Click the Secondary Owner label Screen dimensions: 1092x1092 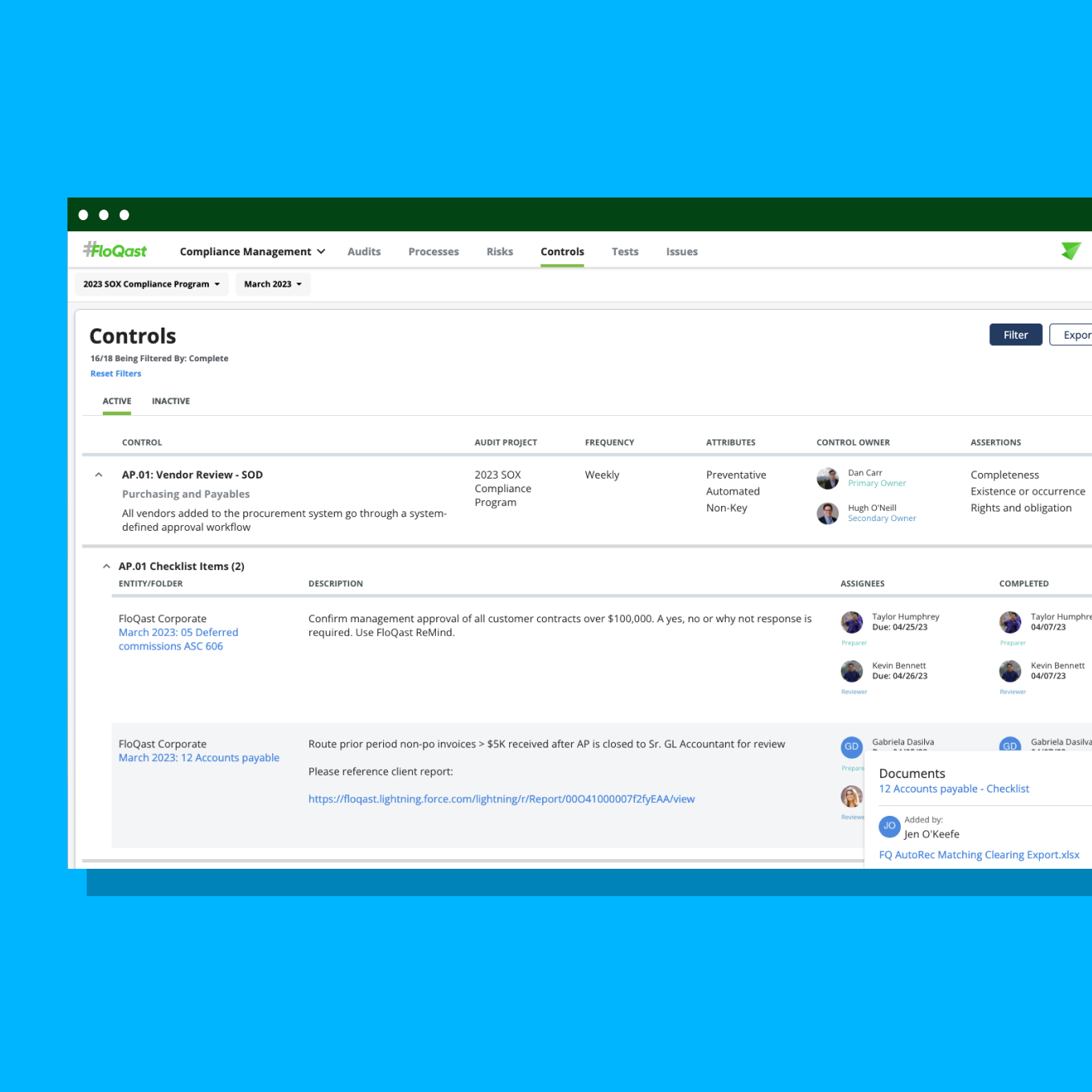pyautogui.click(x=882, y=519)
